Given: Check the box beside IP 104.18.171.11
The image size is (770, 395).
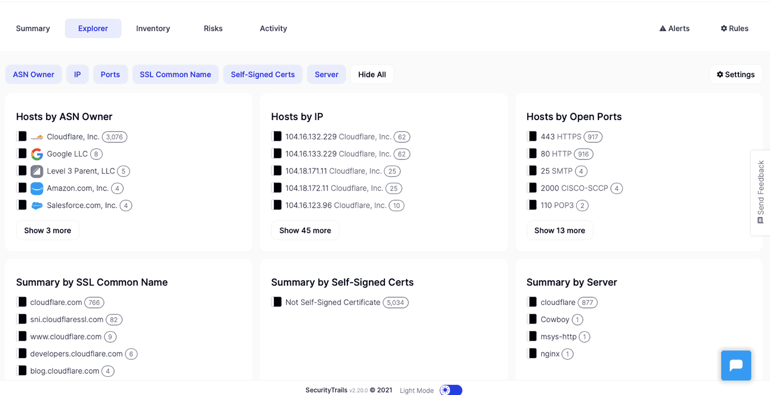Looking at the screenshot, I should (277, 171).
